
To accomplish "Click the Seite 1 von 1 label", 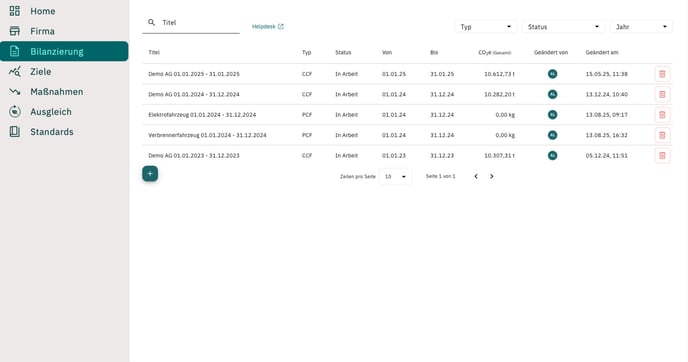I will coord(441,176).
